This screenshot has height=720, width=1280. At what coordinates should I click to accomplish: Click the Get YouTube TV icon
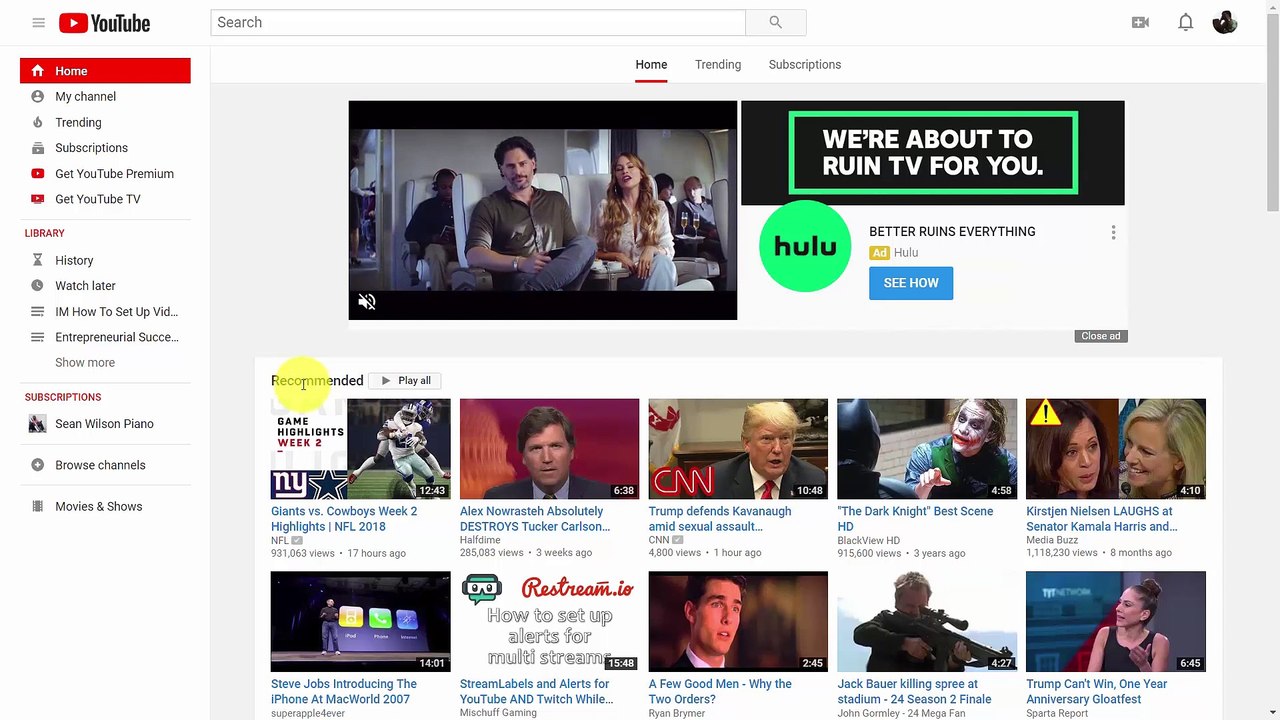37,199
